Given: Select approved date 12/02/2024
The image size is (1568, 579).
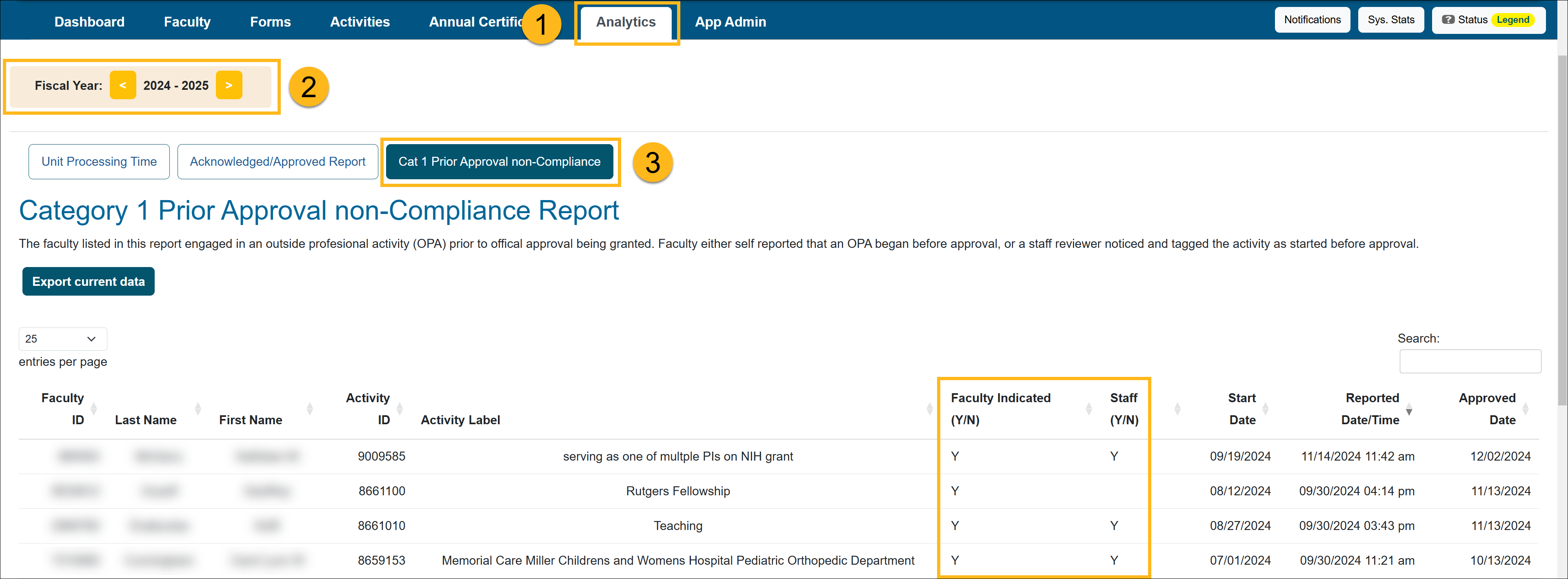Looking at the screenshot, I should [x=1500, y=456].
